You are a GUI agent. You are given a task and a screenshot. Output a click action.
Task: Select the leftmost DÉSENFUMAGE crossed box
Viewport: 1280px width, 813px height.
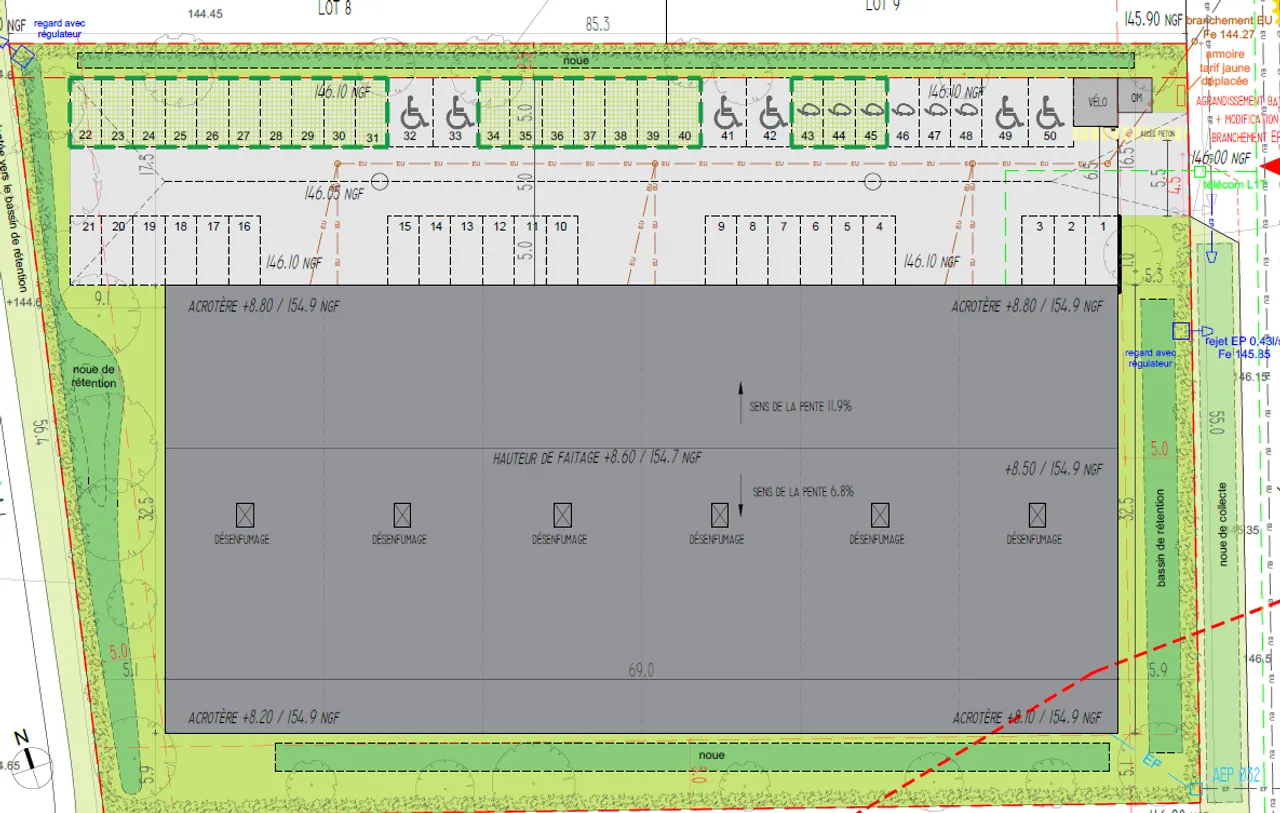pyautogui.click(x=245, y=515)
